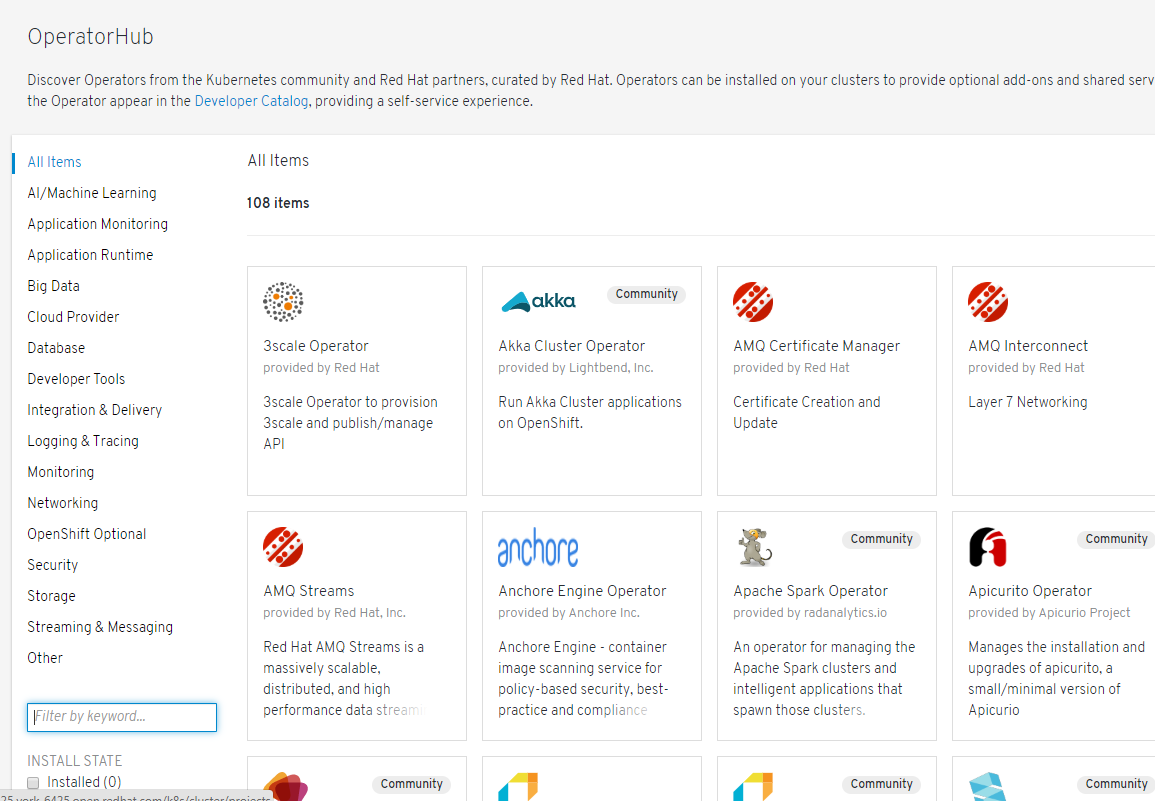Select the Streaming & Messaging category

pos(100,627)
